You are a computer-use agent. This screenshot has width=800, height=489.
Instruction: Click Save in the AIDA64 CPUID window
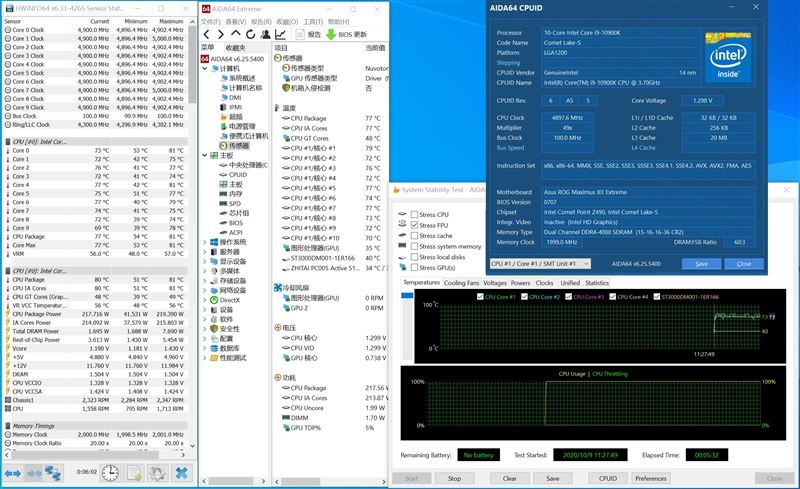coord(702,263)
